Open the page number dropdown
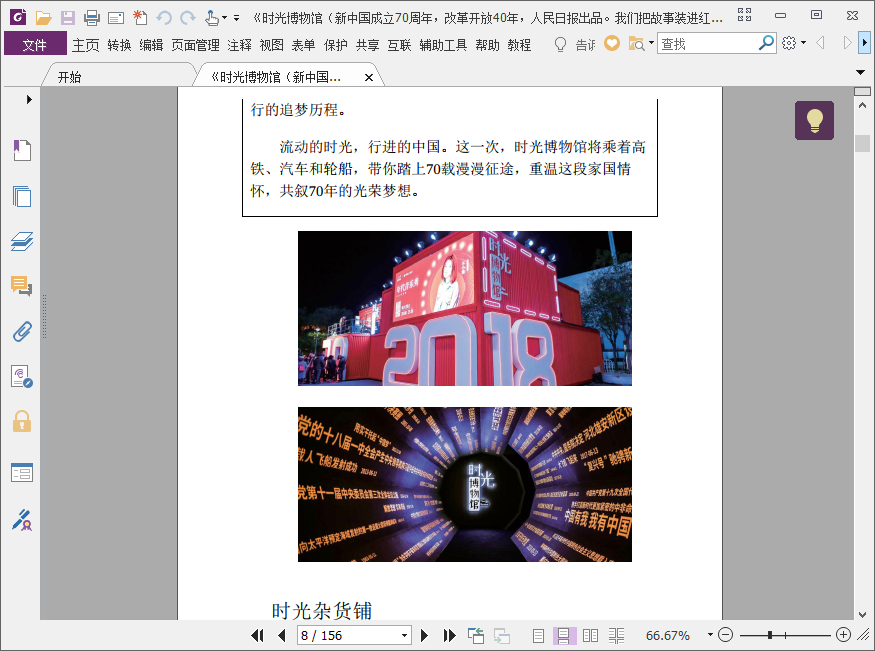The height and width of the screenshot is (651, 875). (405, 635)
